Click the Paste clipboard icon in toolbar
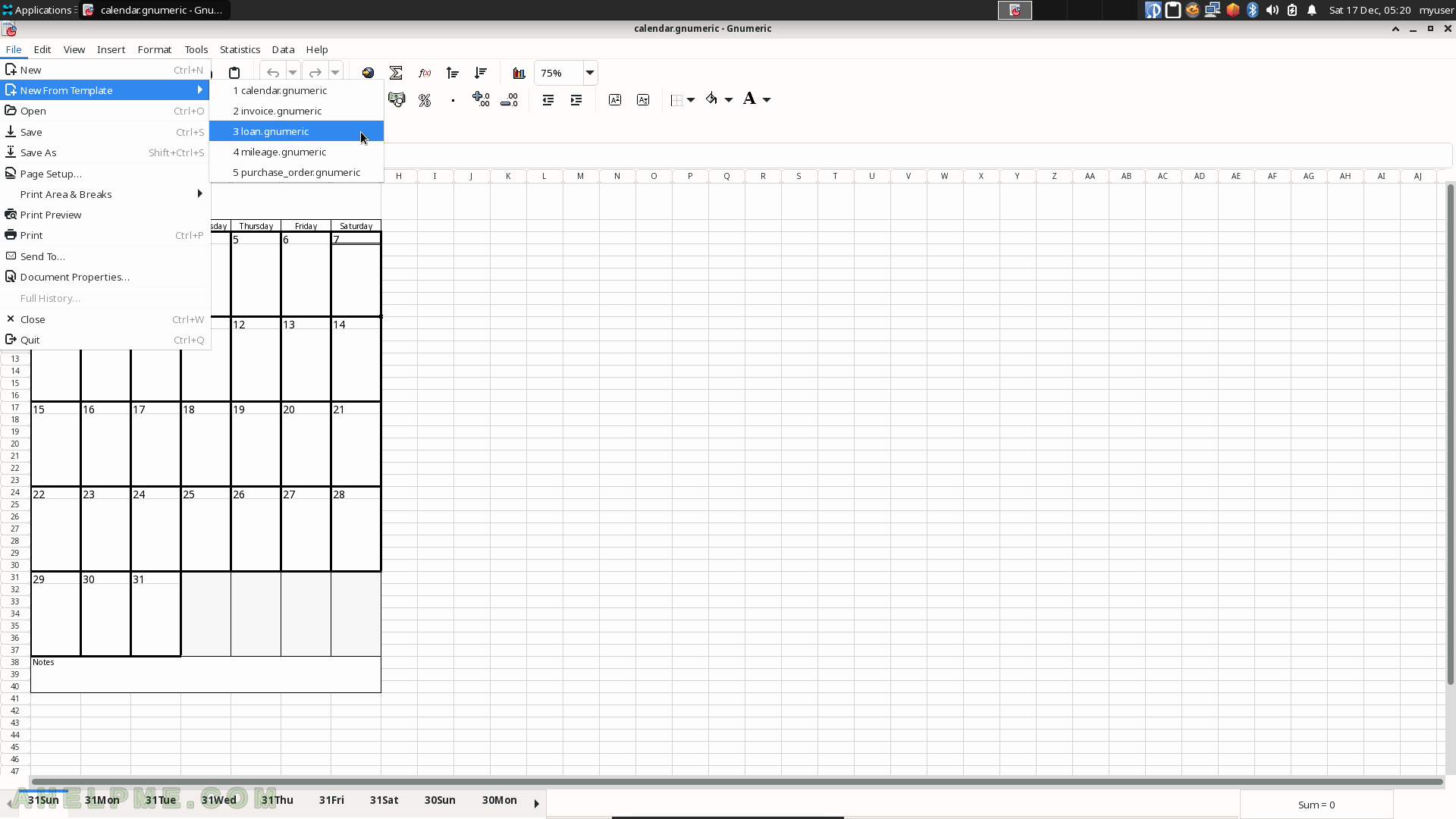The height and width of the screenshot is (819, 1456). (234, 73)
